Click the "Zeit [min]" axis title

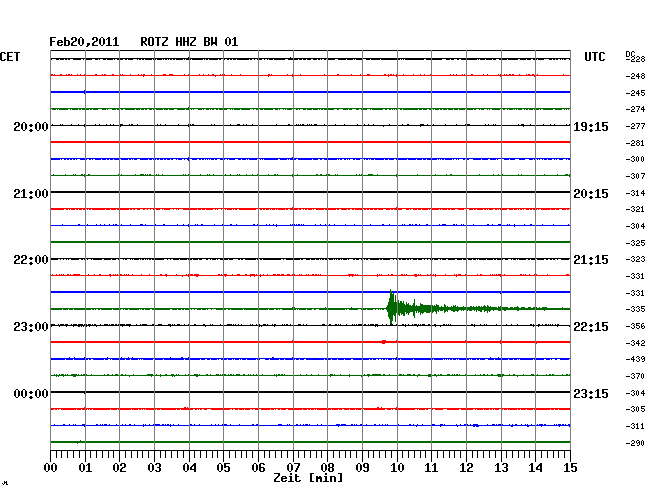coord(308,478)
